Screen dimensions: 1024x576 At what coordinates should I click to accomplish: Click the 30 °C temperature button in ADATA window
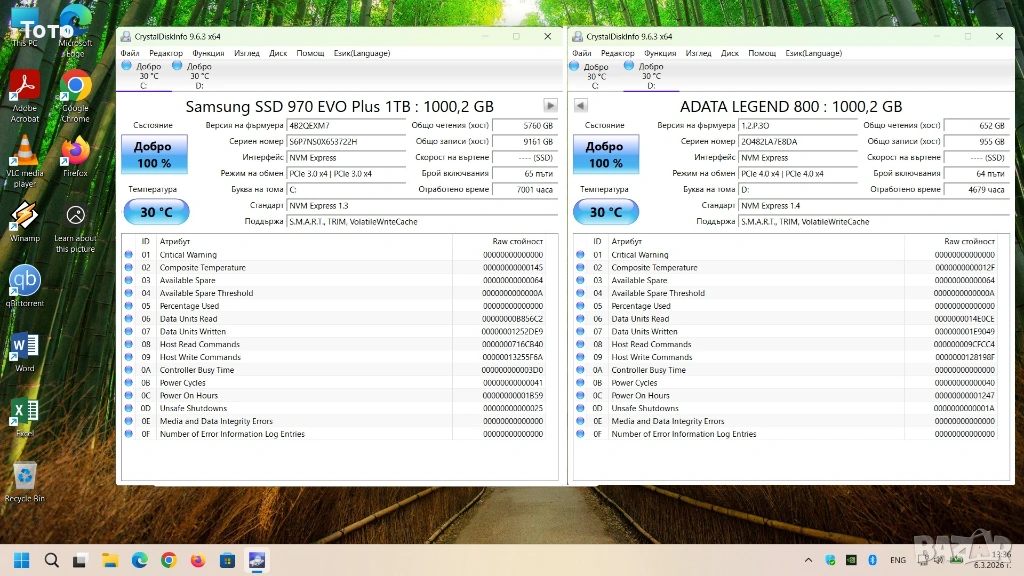click(605, 212)
